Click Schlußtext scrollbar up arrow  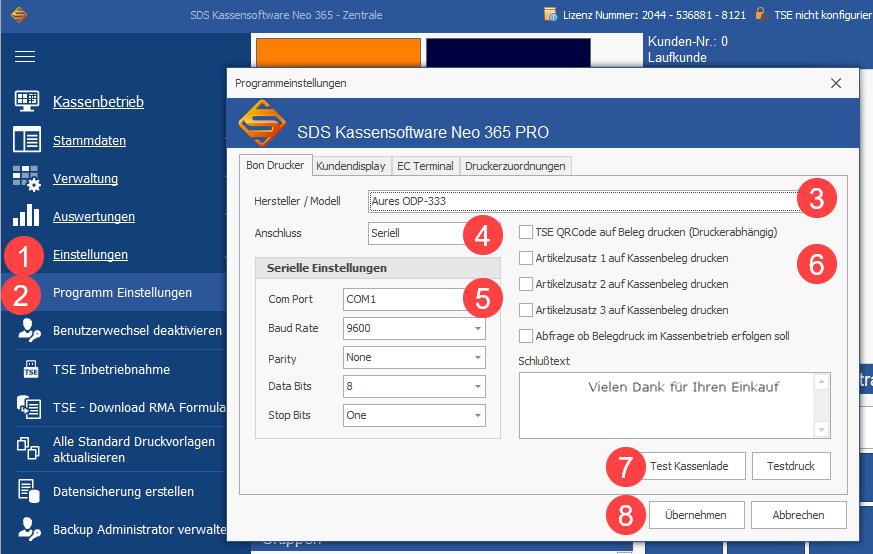[821, 382]
